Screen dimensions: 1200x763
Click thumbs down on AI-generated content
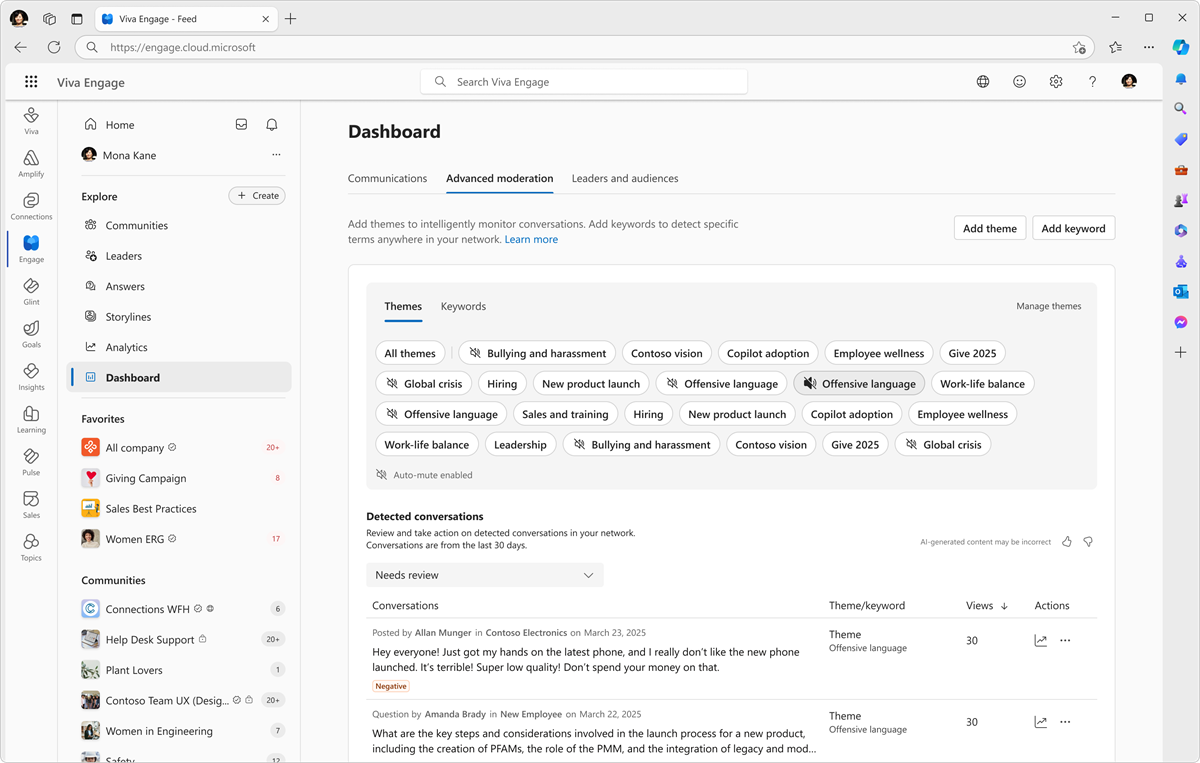tap(1088, 542)
